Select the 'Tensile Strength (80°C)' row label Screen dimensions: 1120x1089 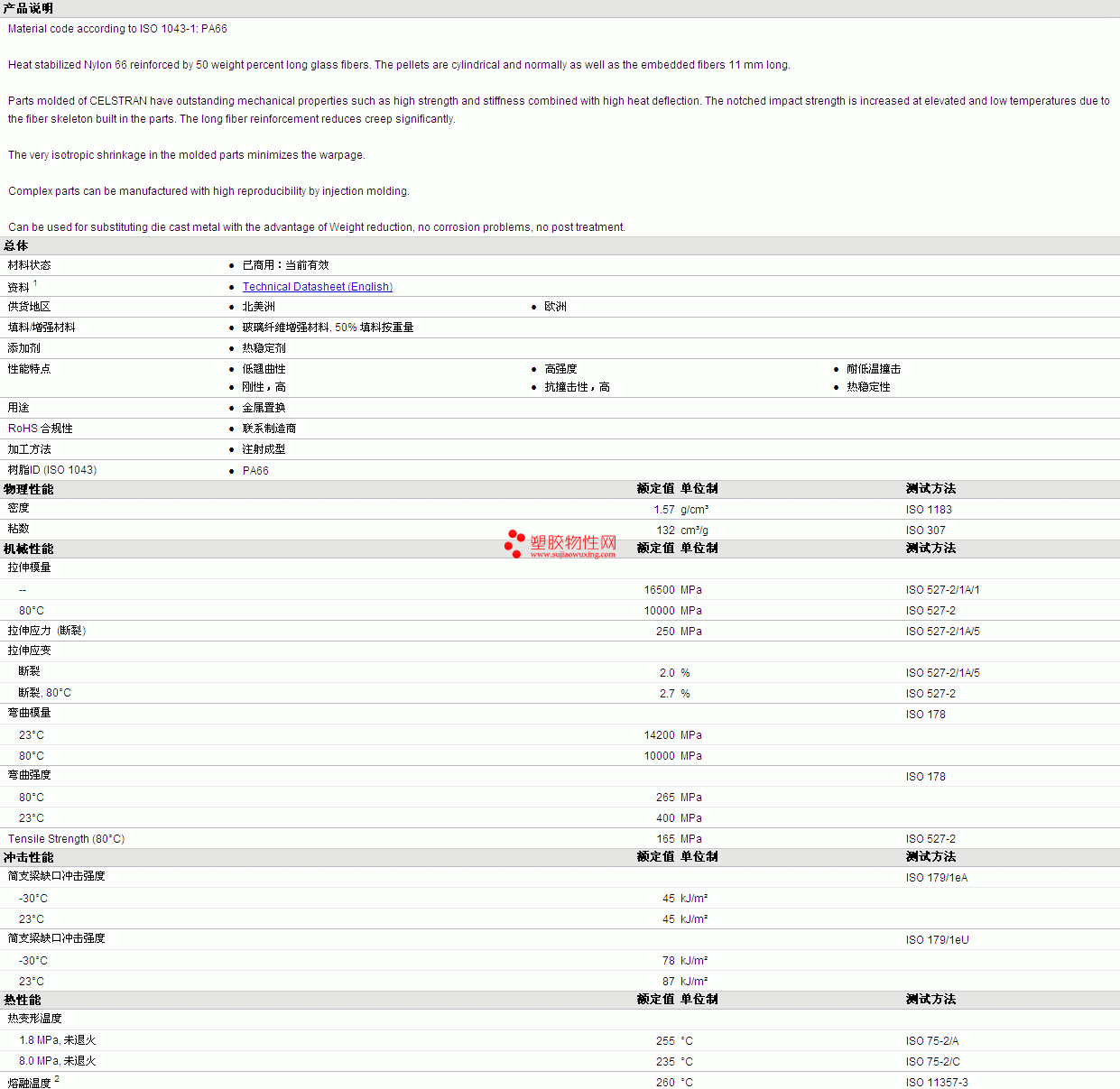(x=67, y=839)
